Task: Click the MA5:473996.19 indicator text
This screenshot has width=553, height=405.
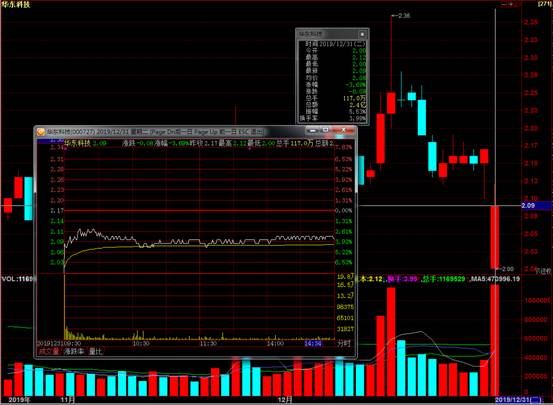Action: (x=495, y=279)
